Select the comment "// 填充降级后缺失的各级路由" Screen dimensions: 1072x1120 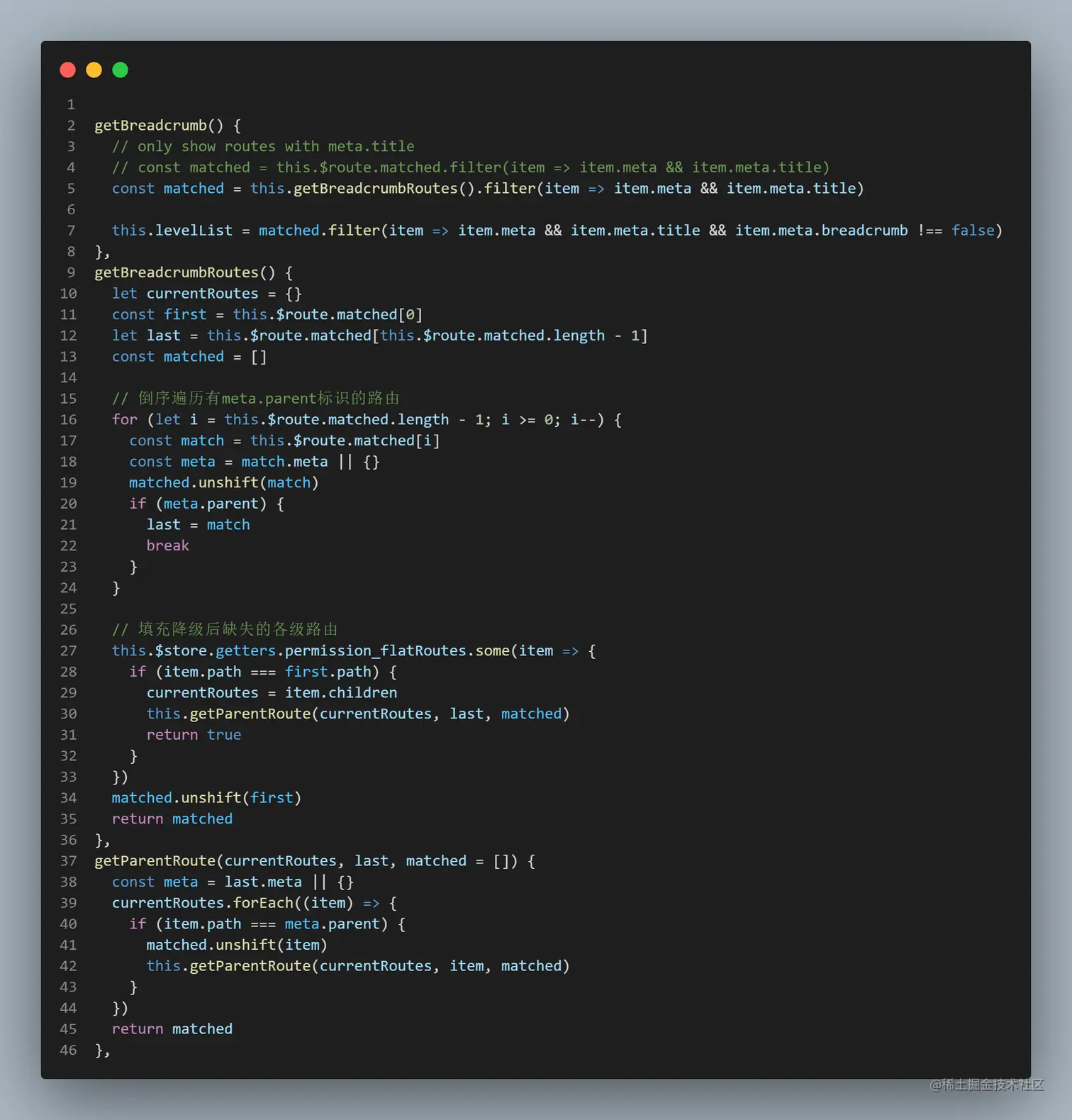(225, 630)
